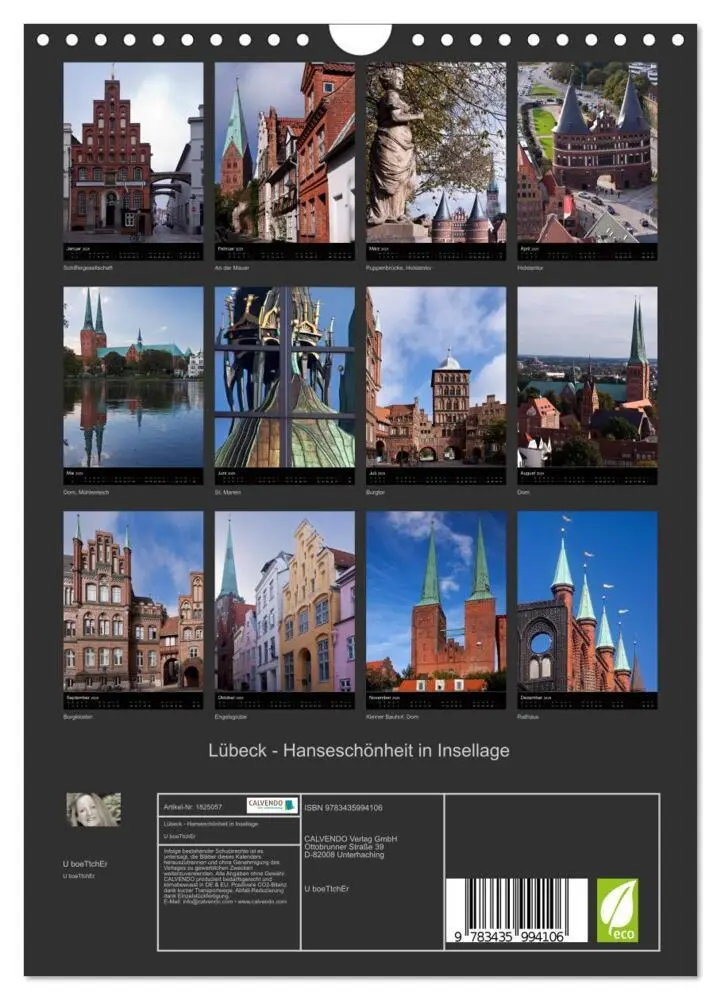Click the 'Kleiner Bauhof, Dom' caption

(x=392, y=717)
